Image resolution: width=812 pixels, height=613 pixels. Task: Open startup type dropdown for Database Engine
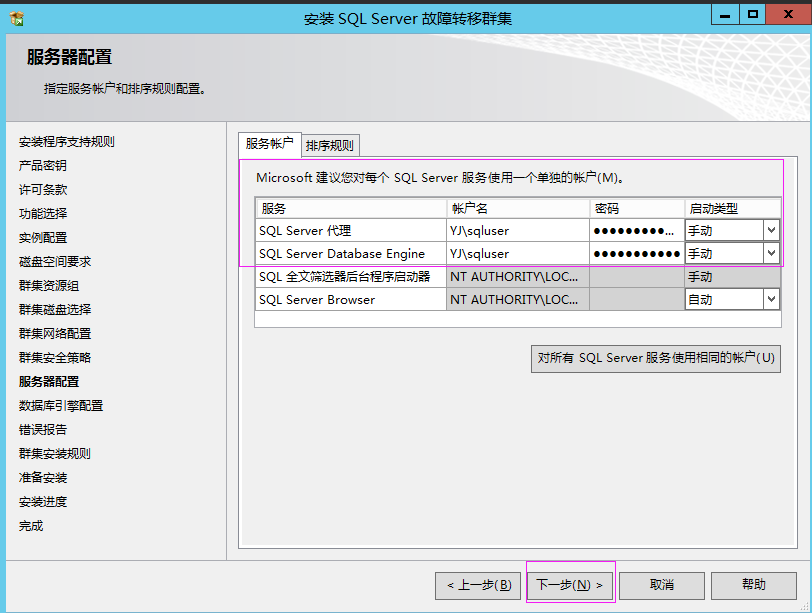(770, 254)
